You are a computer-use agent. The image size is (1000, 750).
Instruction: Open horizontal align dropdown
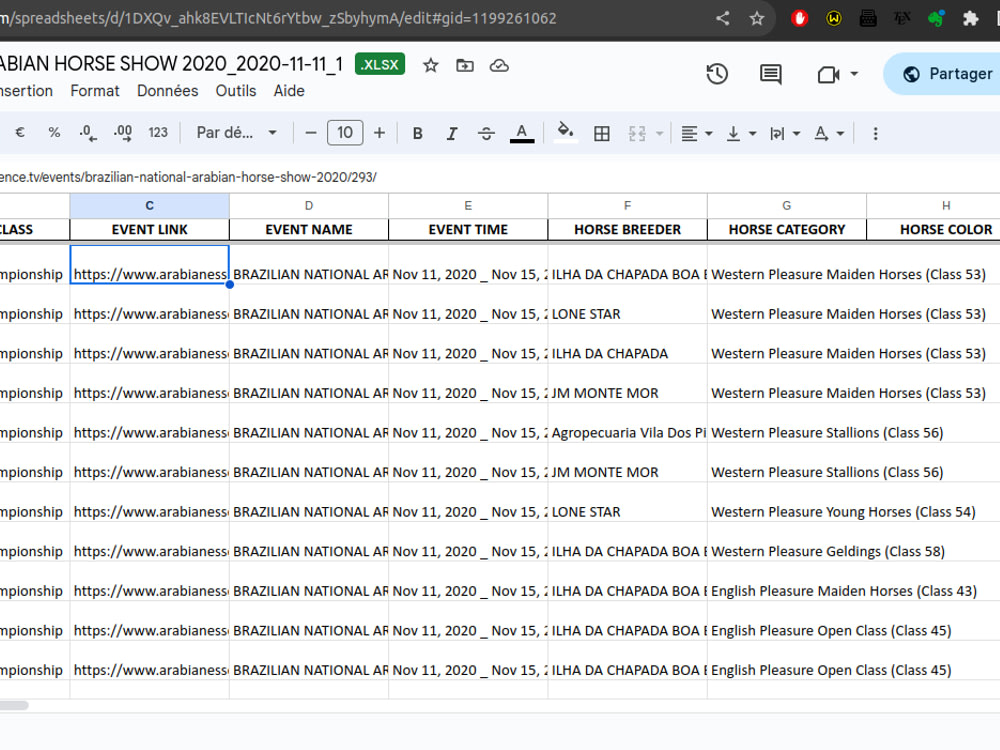point(696,133)
